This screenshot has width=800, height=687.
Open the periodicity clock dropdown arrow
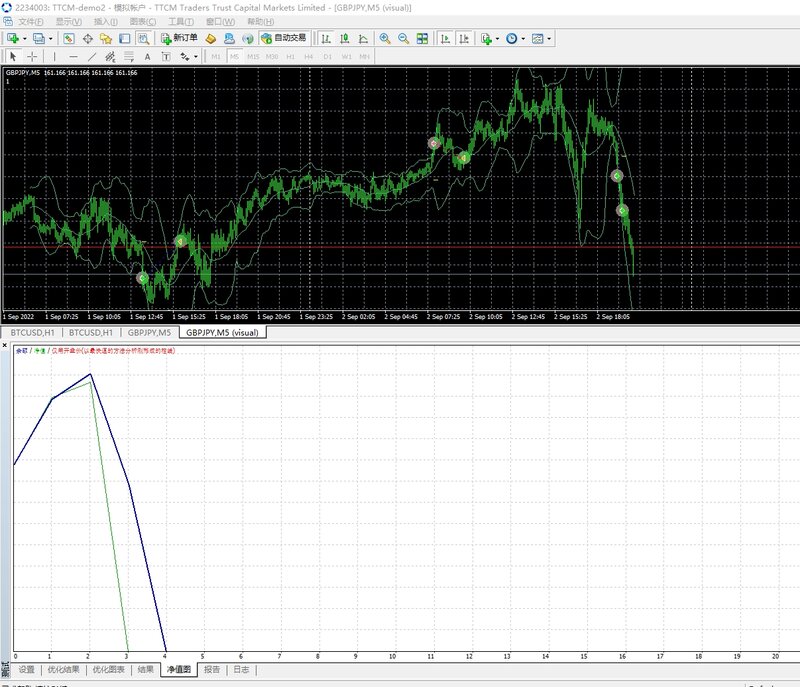click(x=523, y=39)
